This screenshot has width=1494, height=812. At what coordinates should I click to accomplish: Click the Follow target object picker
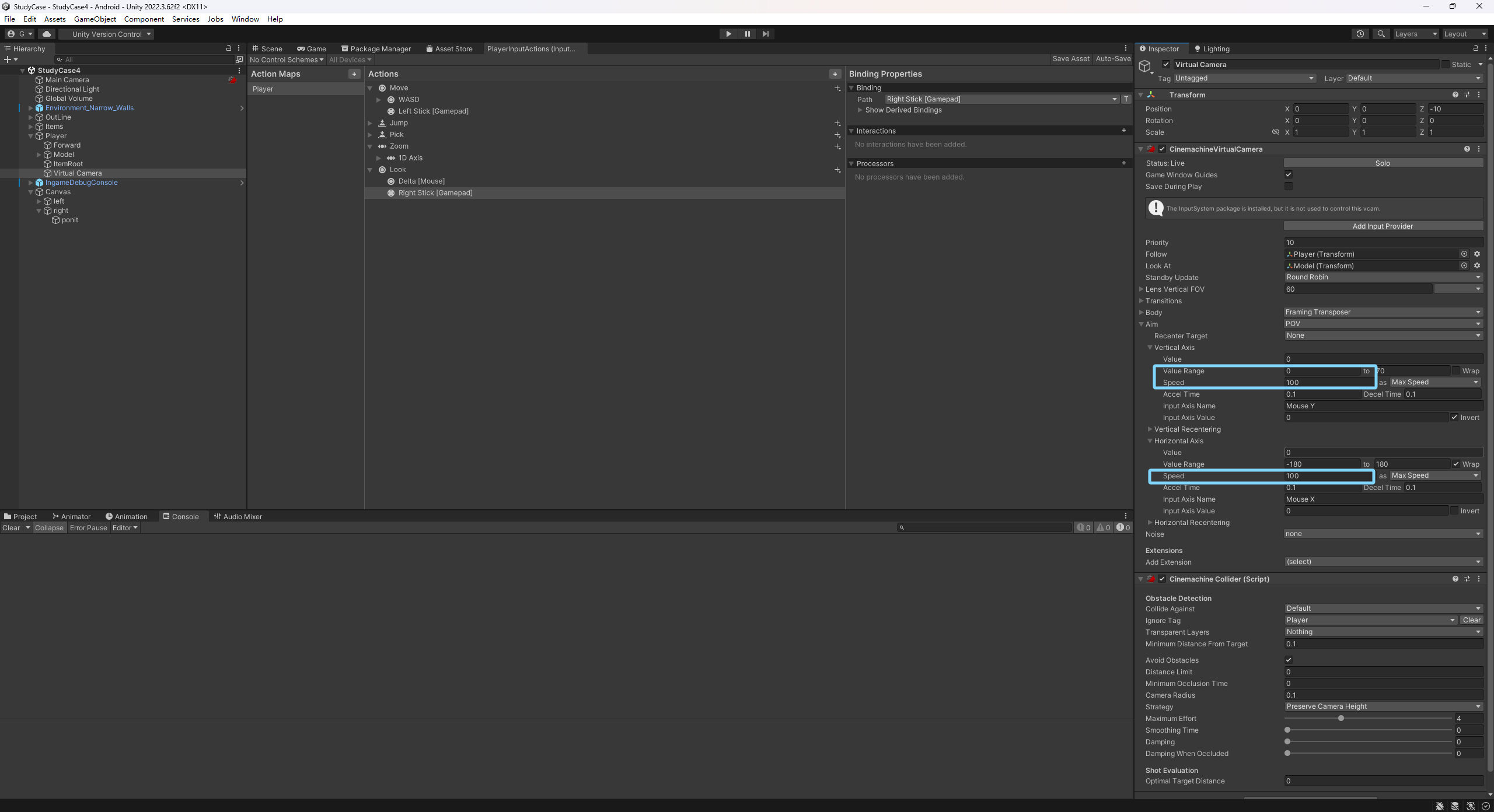pos(1464,254)
